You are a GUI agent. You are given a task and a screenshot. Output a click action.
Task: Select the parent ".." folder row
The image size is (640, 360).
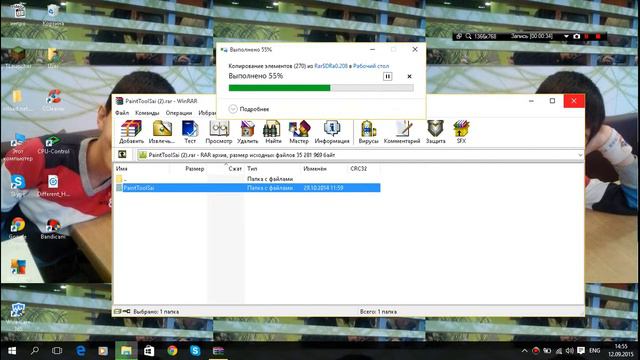[247, 179]
